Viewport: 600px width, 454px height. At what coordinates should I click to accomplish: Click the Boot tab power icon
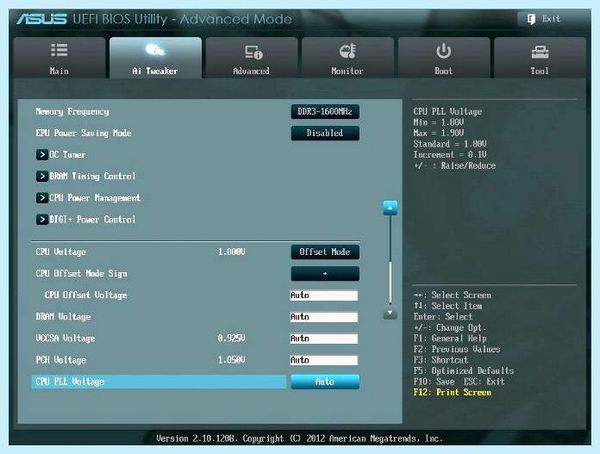click(443, 51)
